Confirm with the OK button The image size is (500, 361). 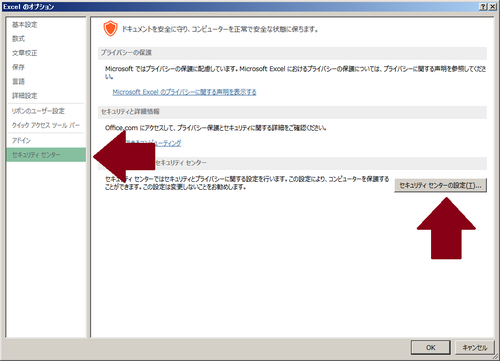point(430,347)
